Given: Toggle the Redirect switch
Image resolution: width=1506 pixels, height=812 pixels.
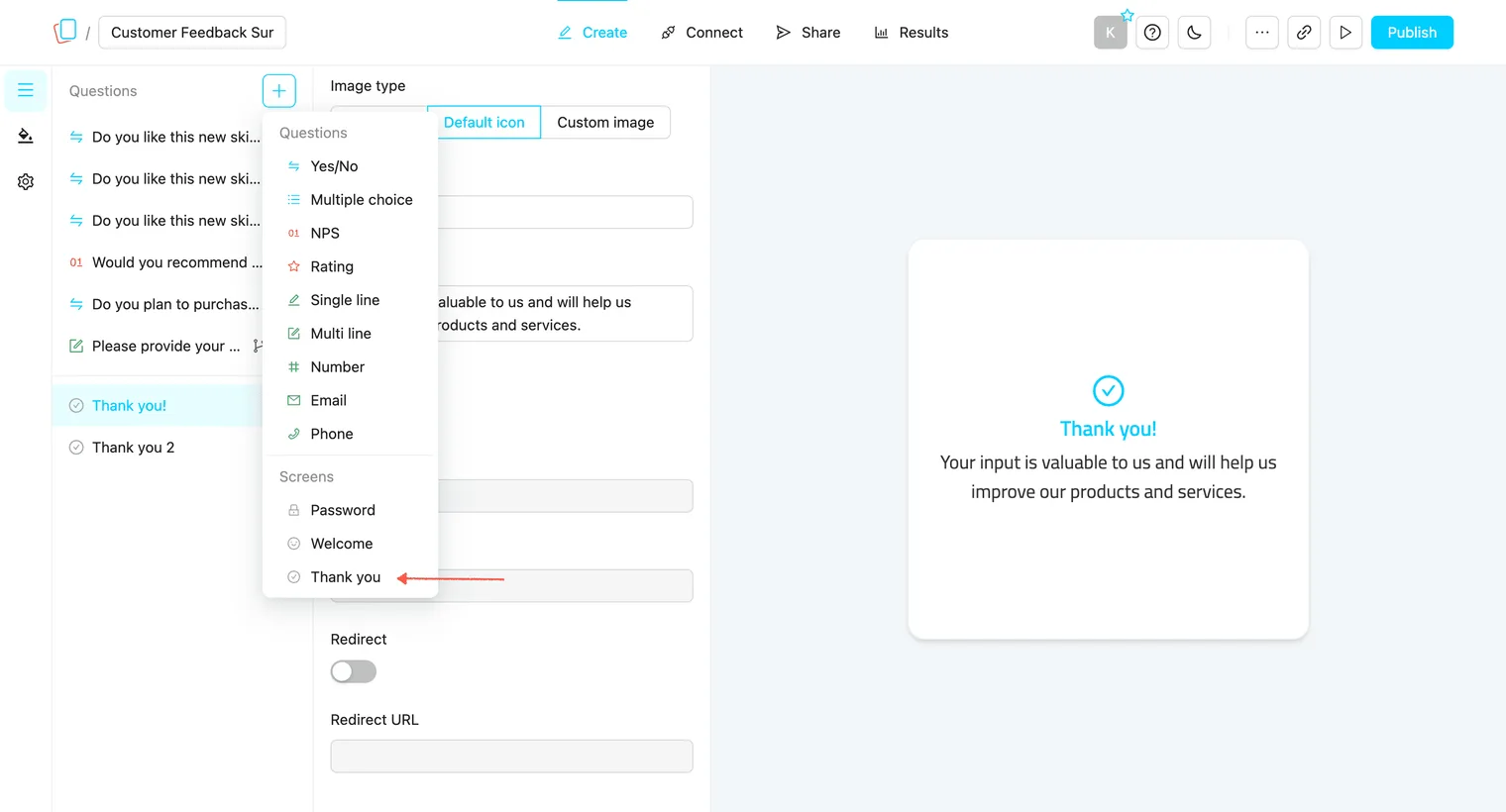Looking at the screenshot, I should pos(354,671).
